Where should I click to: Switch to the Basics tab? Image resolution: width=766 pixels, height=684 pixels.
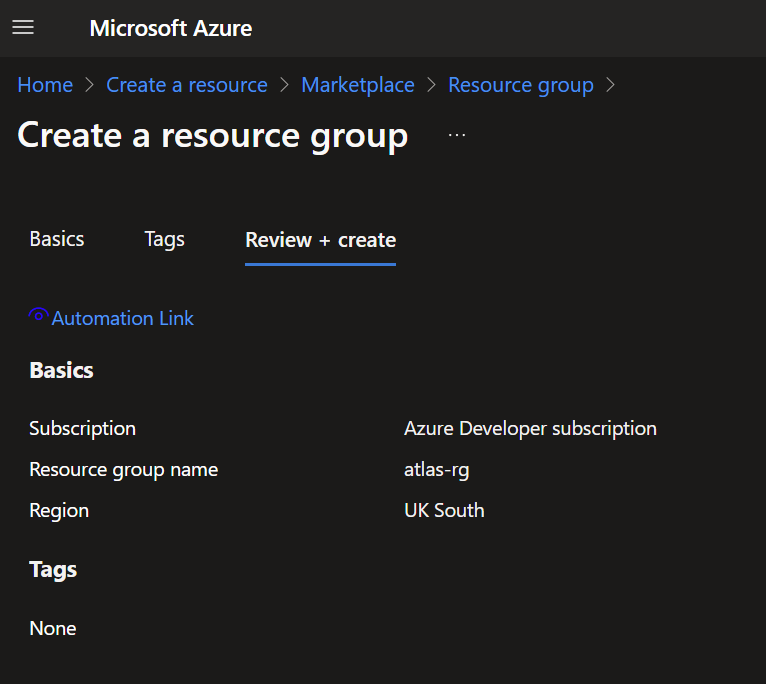point(57,239)
